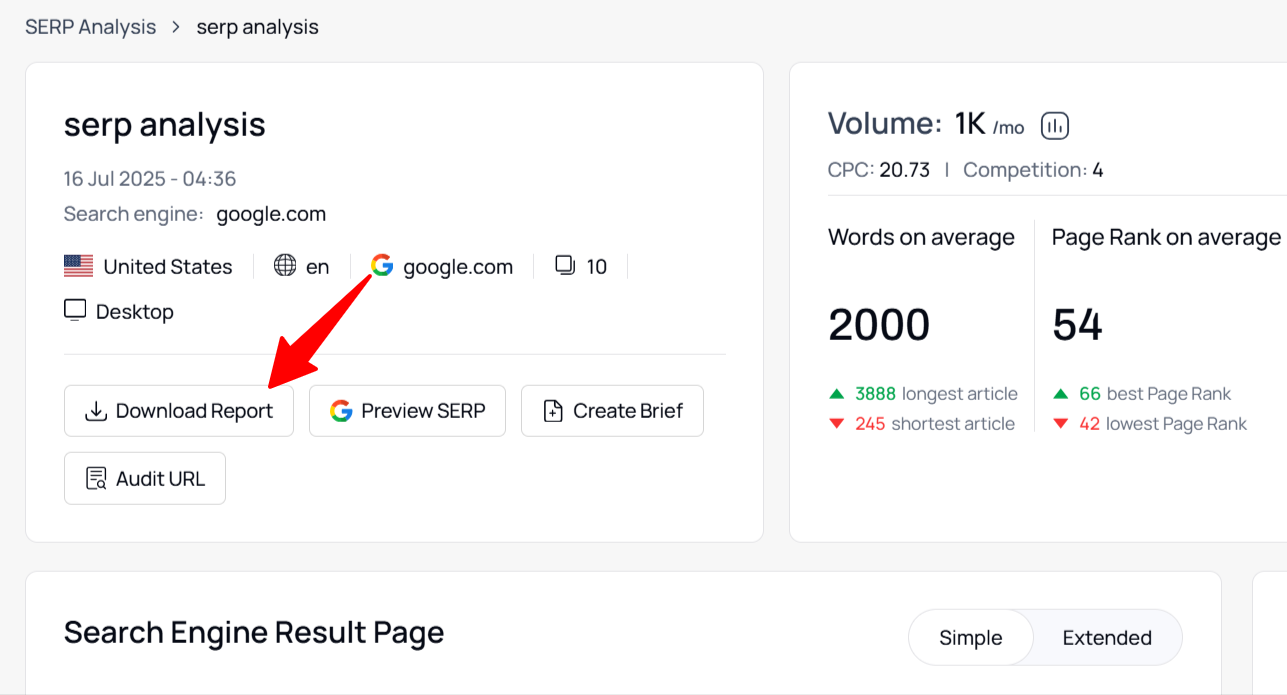Click the Audit URL magnifier icon
This screenshot has height=695, width=1287.
coord(96,479)
